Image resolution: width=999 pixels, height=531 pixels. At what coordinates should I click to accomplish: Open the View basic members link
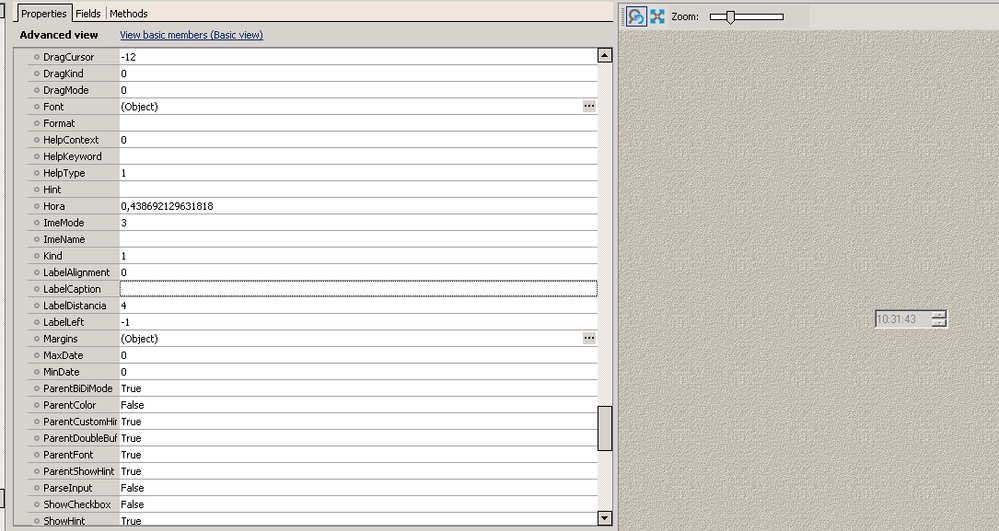(x=192, y=35)
